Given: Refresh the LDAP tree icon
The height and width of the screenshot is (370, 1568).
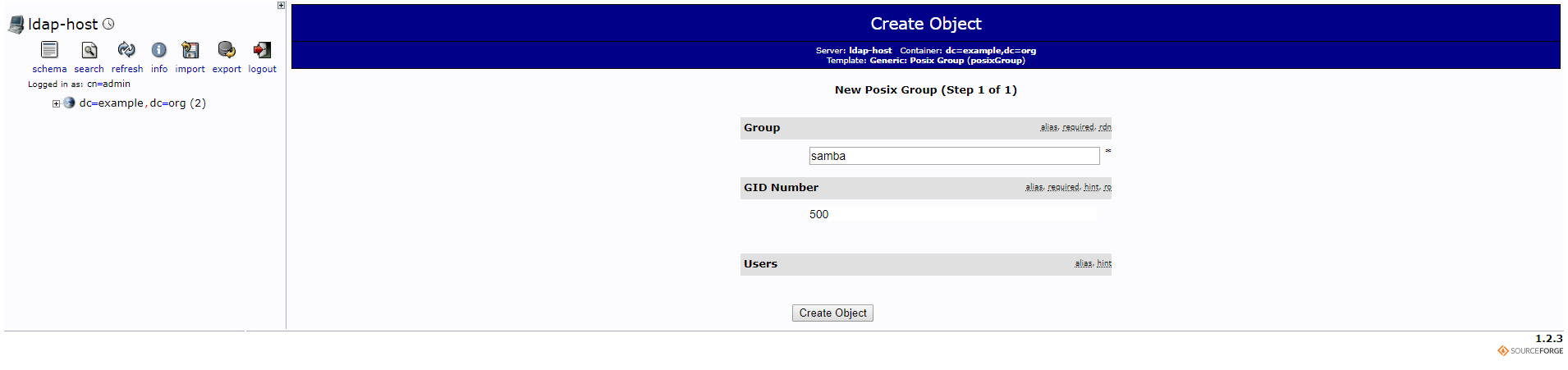Looking at the screenshot, I should [x=126, y=50].
